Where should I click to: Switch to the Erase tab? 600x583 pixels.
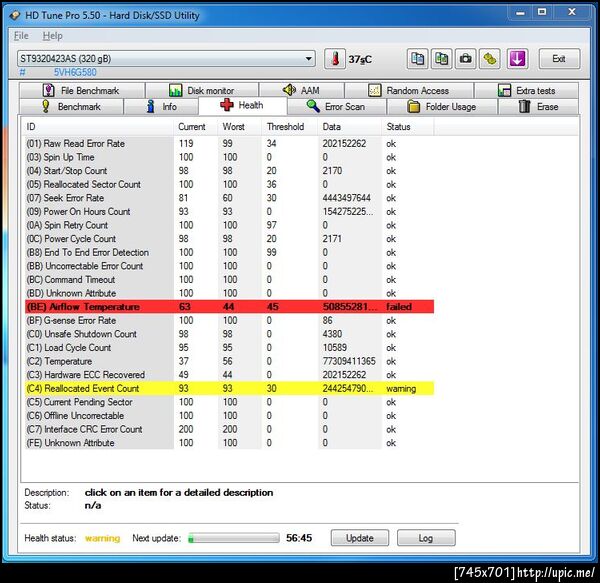point(538,107)
